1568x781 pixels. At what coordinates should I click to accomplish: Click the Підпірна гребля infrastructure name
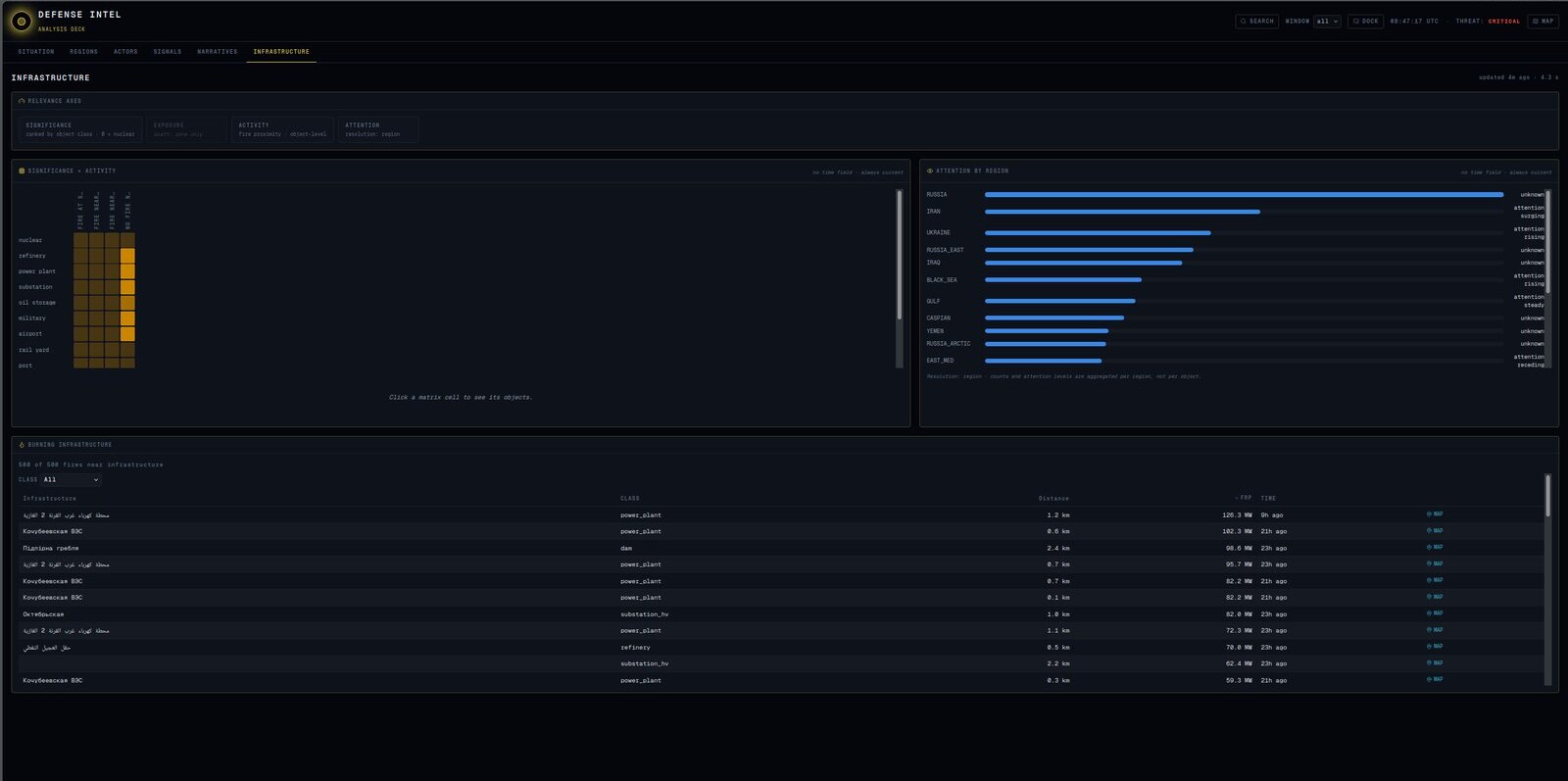(51, 549)
